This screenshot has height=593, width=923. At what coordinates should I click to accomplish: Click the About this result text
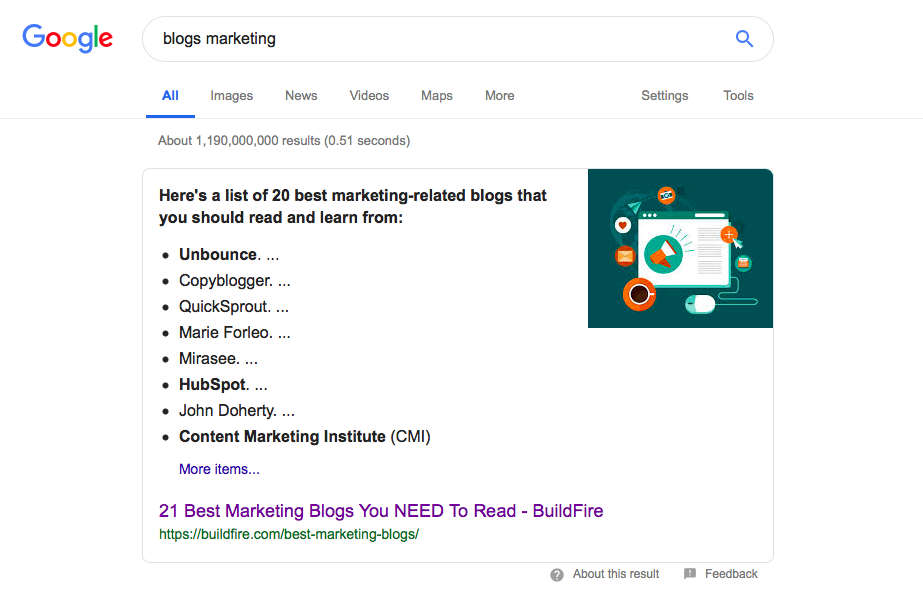coord(616,574)
